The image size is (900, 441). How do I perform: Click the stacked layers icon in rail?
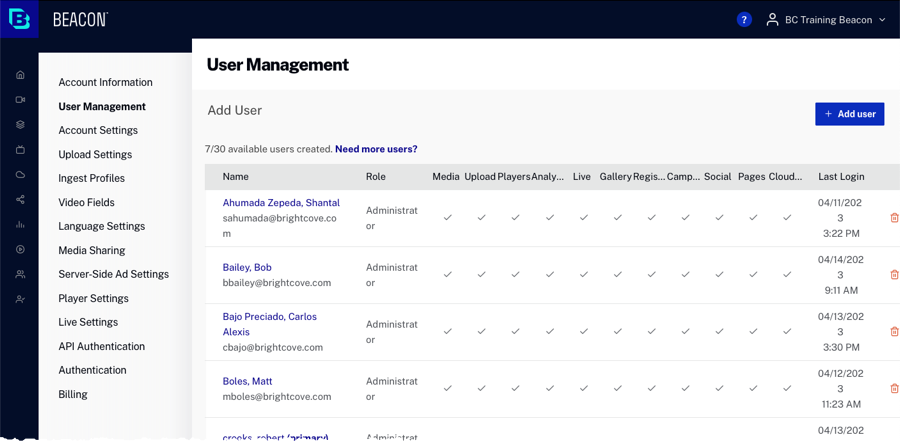click(x=20, y=125)
